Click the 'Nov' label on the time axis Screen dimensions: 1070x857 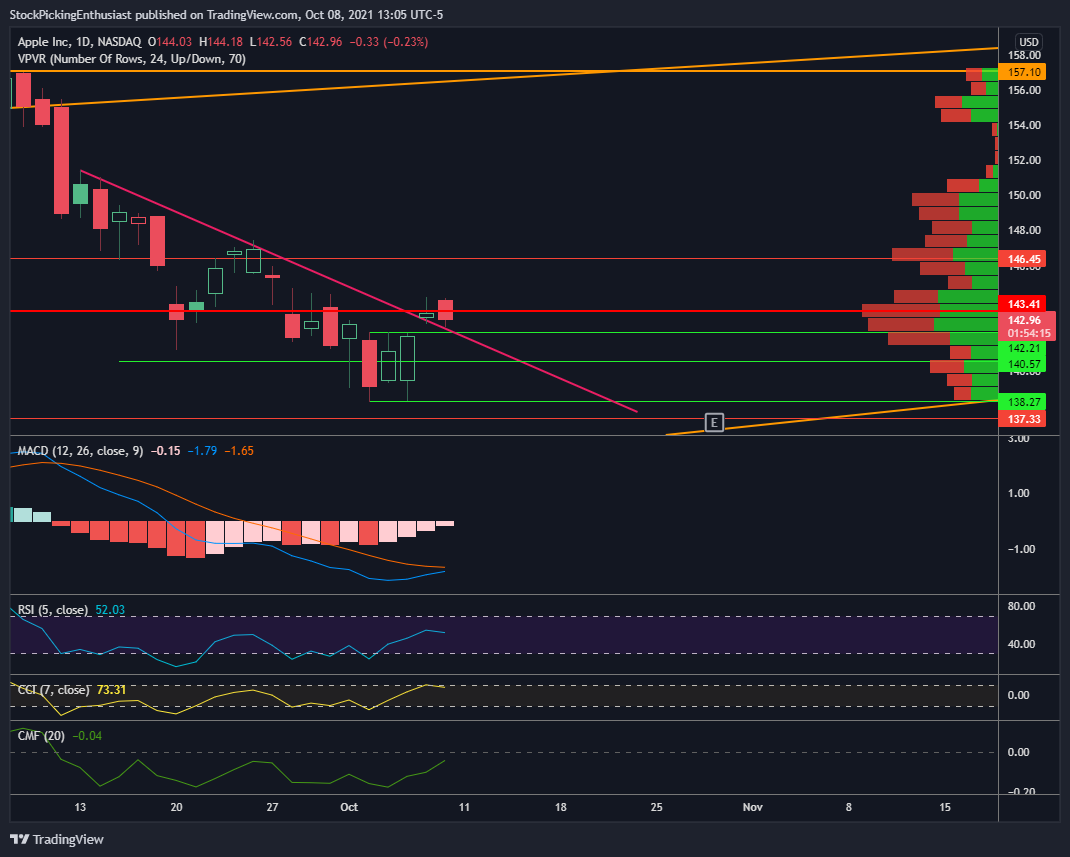[753, 807]
